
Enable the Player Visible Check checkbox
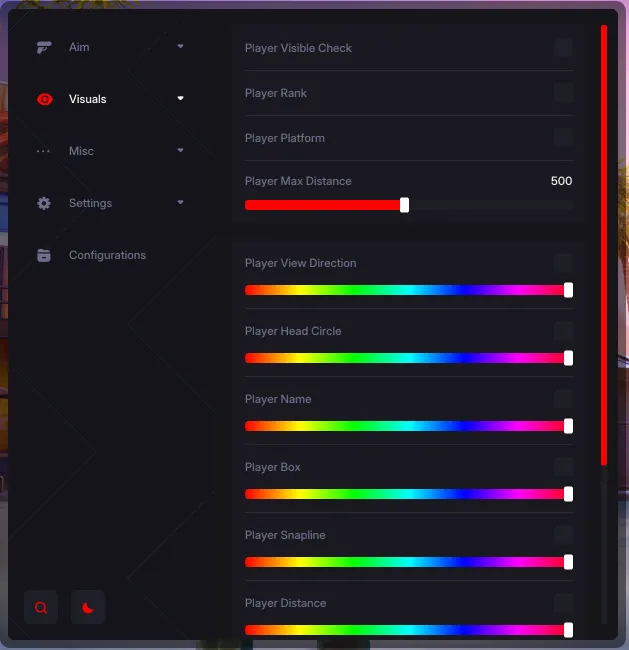pyautogui.click(x=563, y=47)
